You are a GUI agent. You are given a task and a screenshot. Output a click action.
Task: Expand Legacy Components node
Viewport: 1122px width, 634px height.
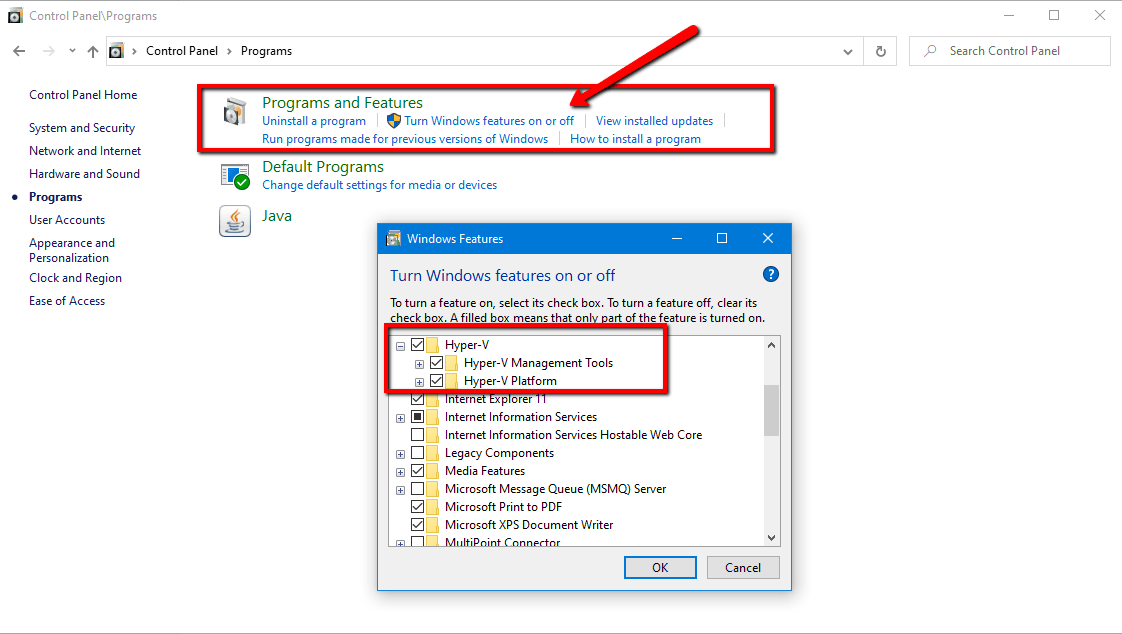[401, 454]
